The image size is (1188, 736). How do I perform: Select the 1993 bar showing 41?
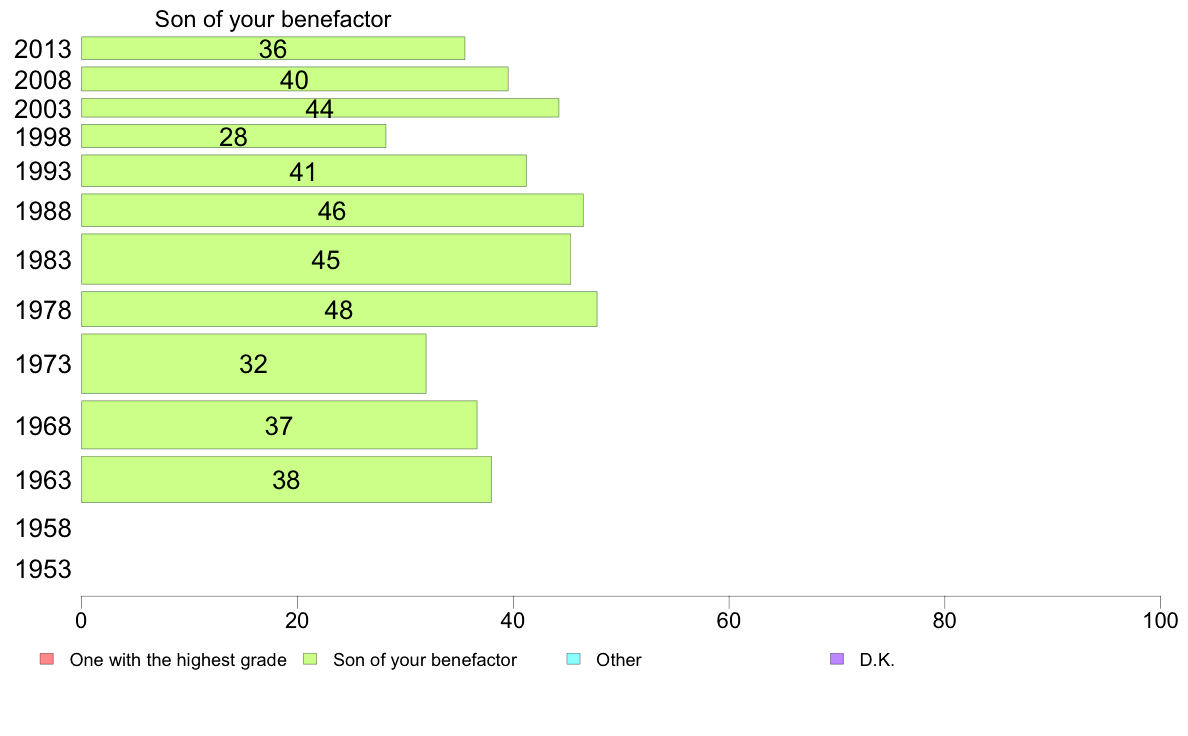(304, 171)
